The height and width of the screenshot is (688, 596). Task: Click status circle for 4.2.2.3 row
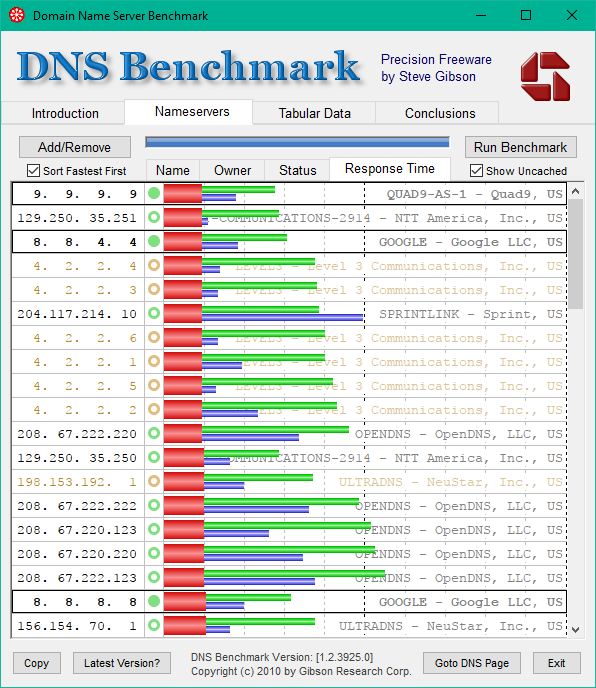[154, 289]
